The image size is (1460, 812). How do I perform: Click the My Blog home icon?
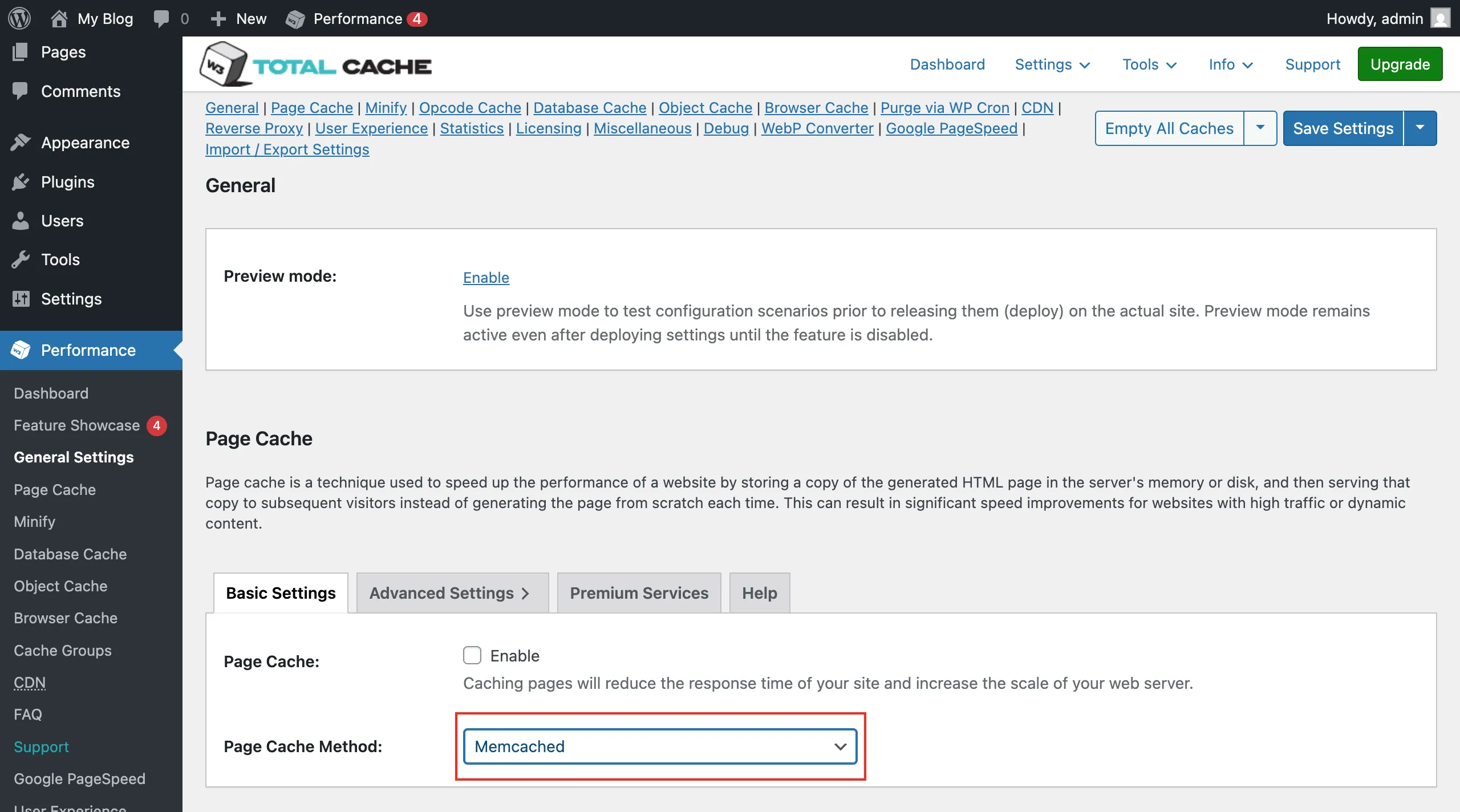[x=59, y=18]
